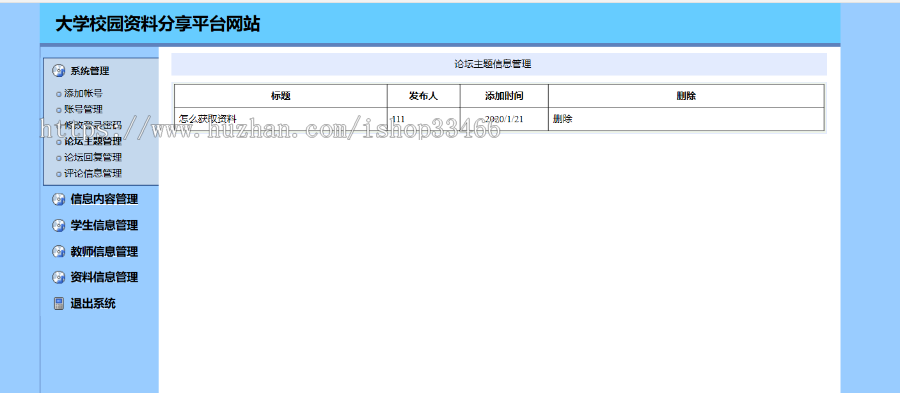The image size is (900, 393).
Task: Click the disc icon beside 教师信息管理
Action: [x=59, y=251]
